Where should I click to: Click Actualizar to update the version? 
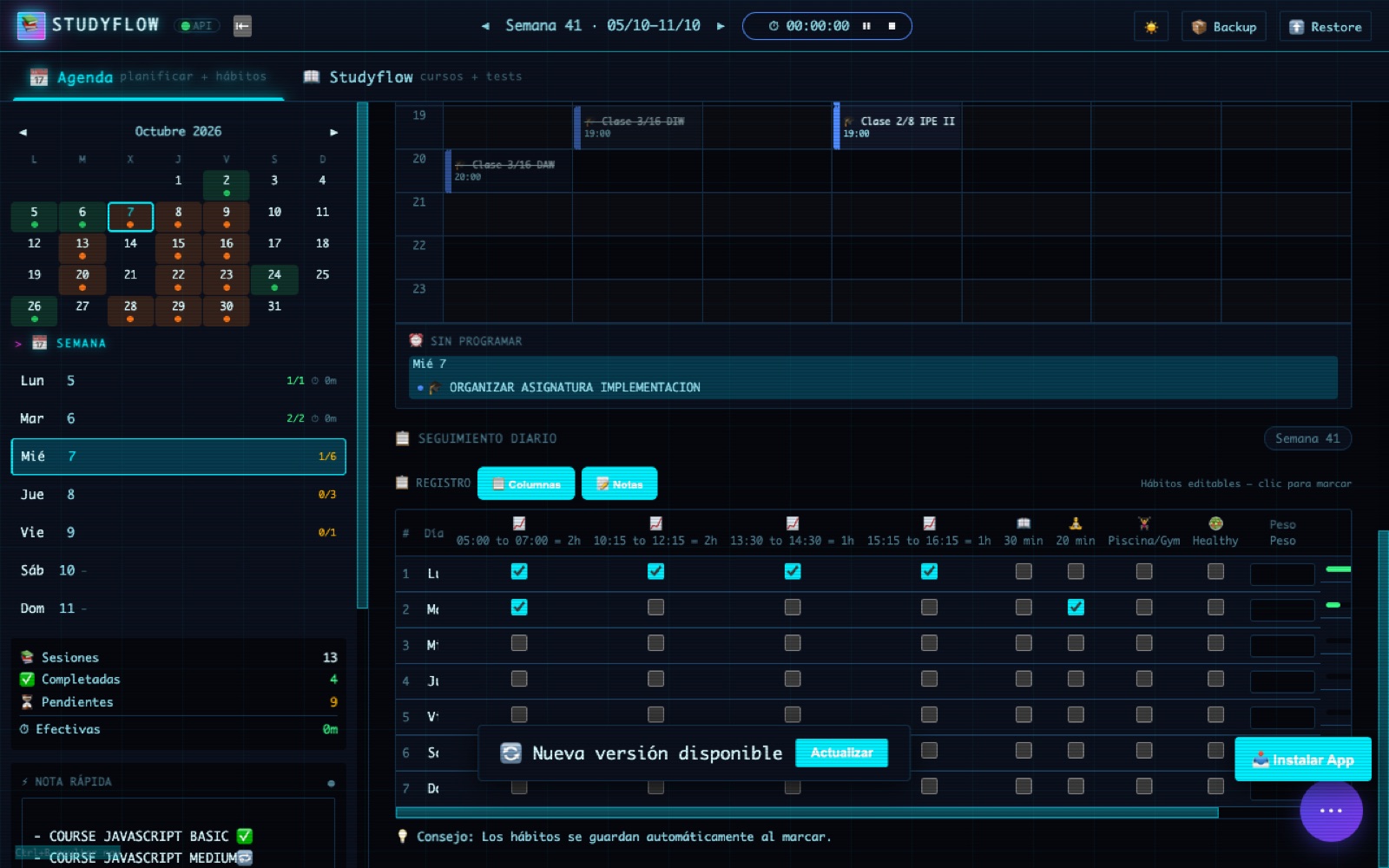coord(841,753)
